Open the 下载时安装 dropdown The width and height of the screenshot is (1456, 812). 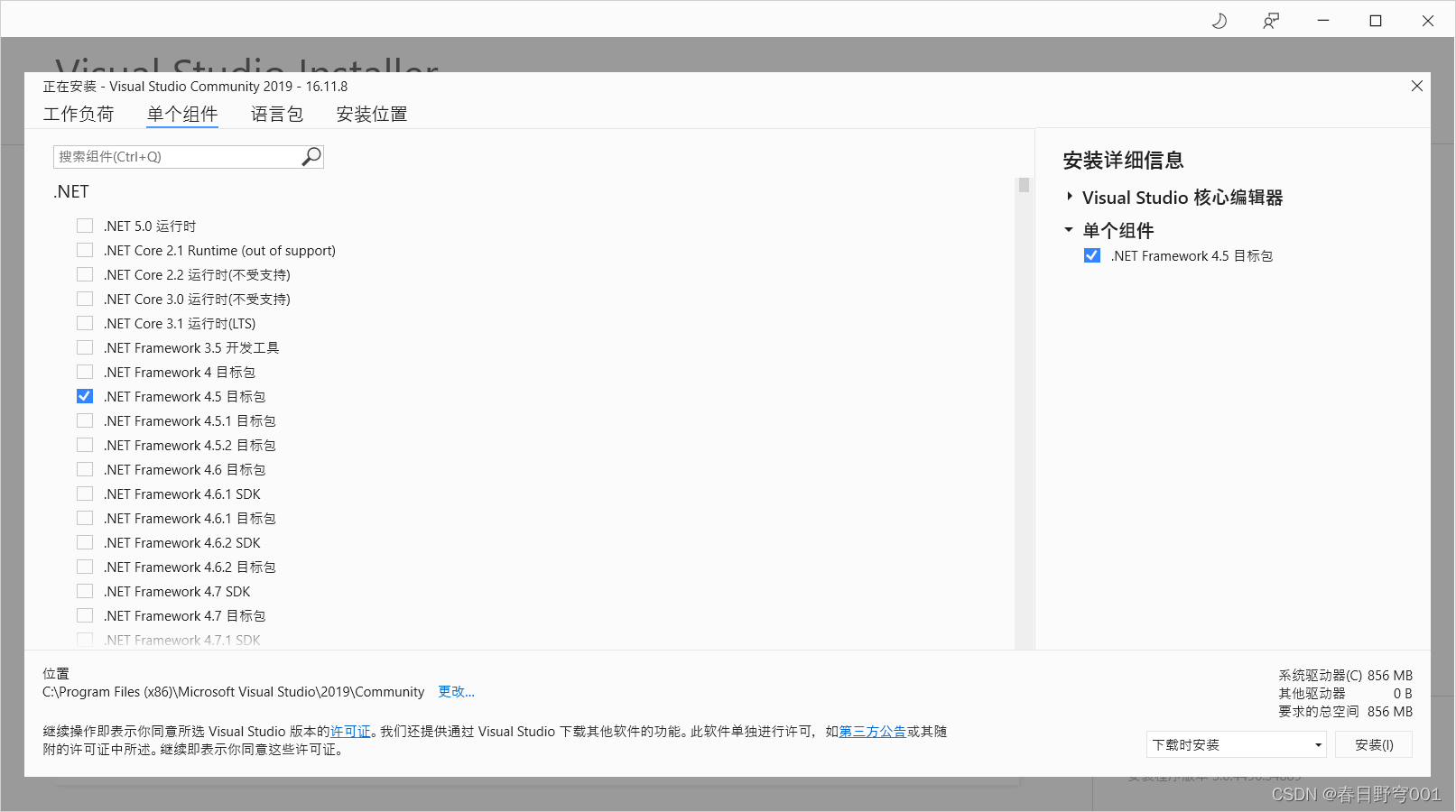click(x=1317, y=744)
